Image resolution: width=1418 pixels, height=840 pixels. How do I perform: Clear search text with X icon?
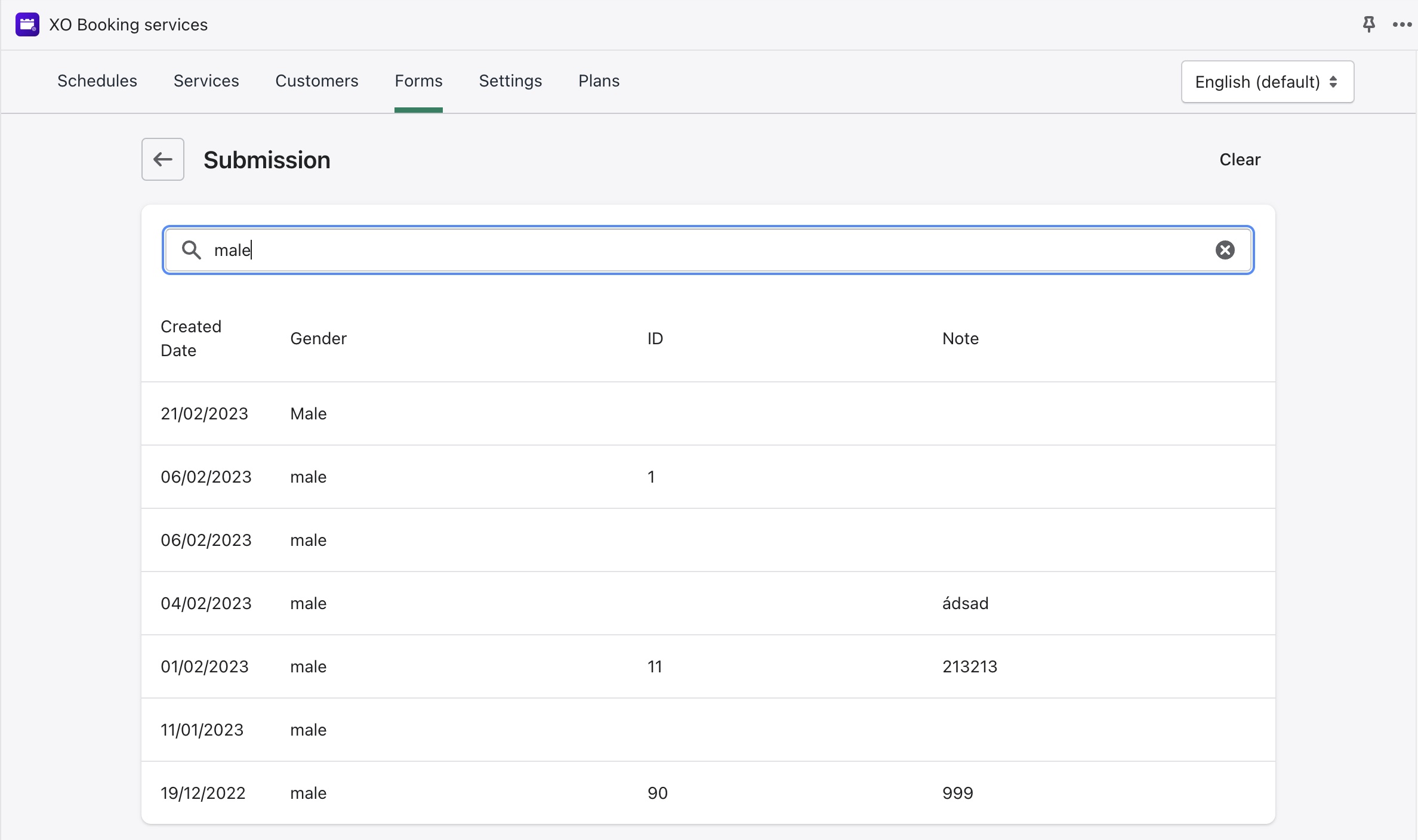coord(1225,250)
